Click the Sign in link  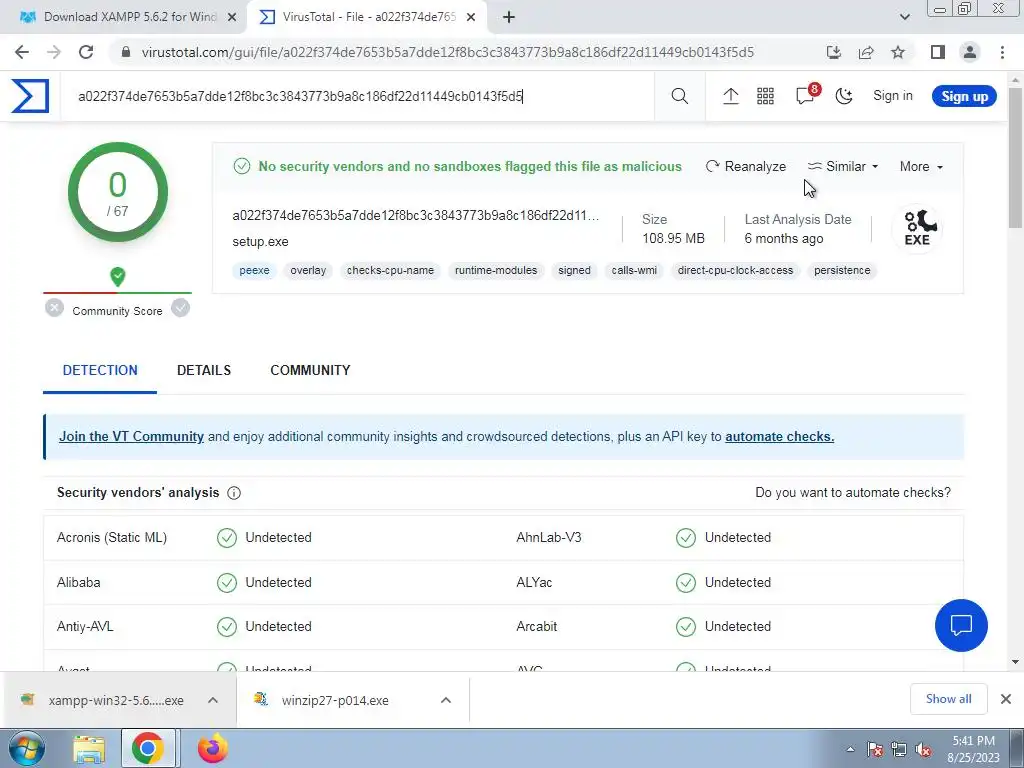pos(893,95)
